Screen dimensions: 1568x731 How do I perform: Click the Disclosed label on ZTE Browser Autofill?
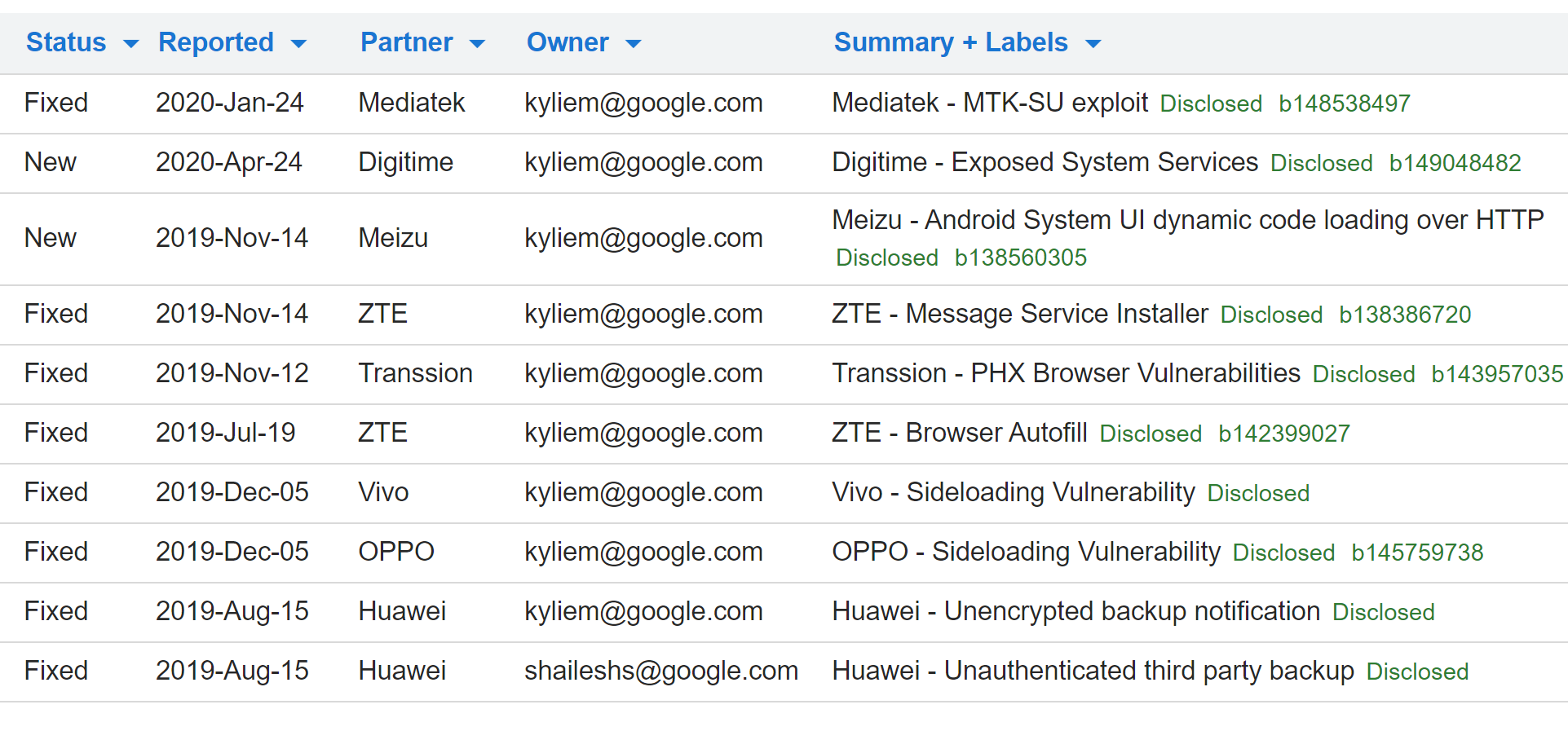pos(1151,434)
